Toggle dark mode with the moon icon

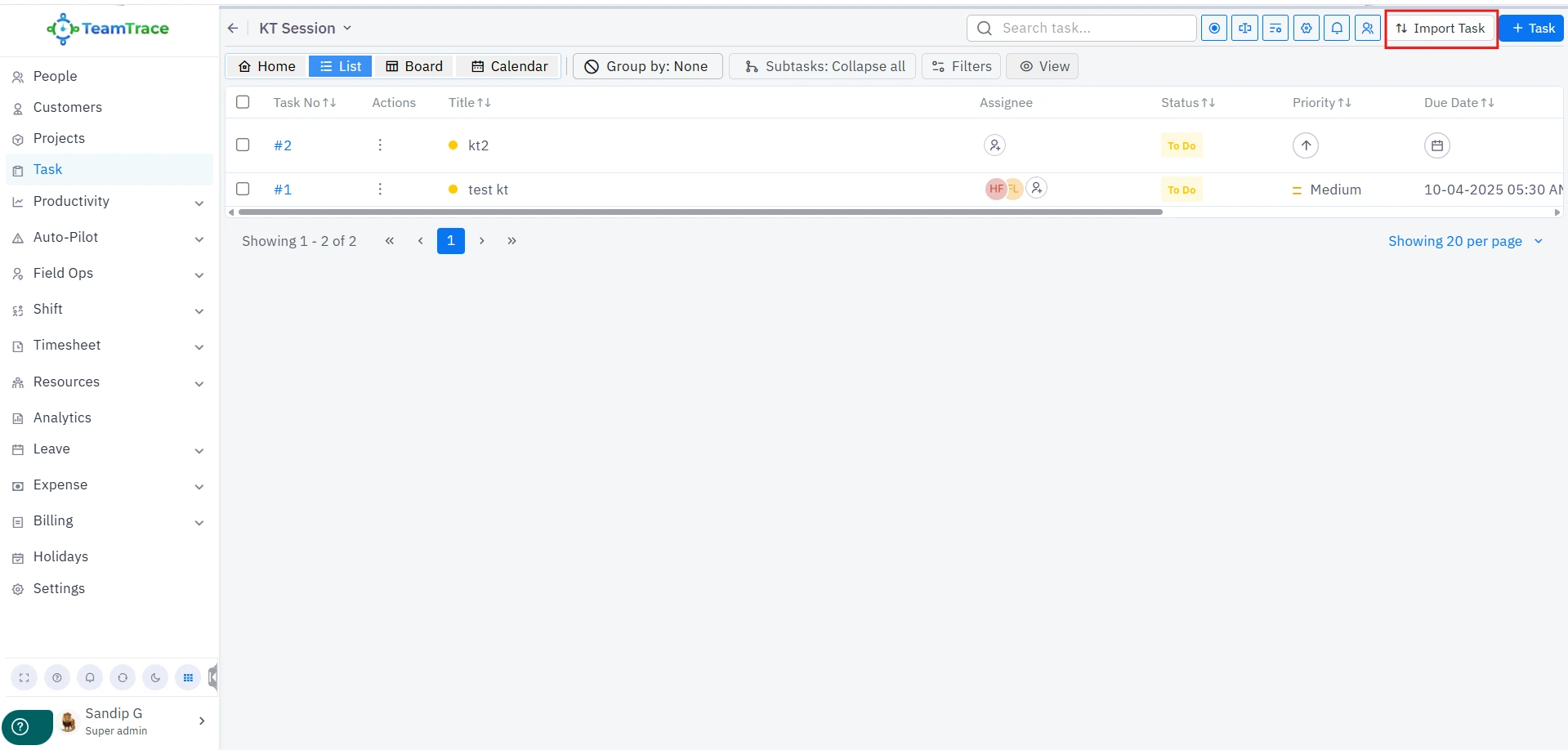point(155,677)
